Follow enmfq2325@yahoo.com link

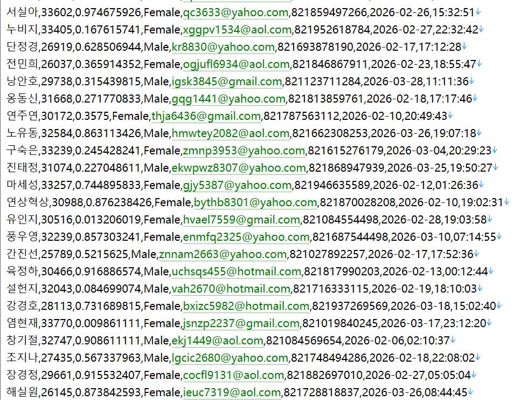tap(246, 237)
